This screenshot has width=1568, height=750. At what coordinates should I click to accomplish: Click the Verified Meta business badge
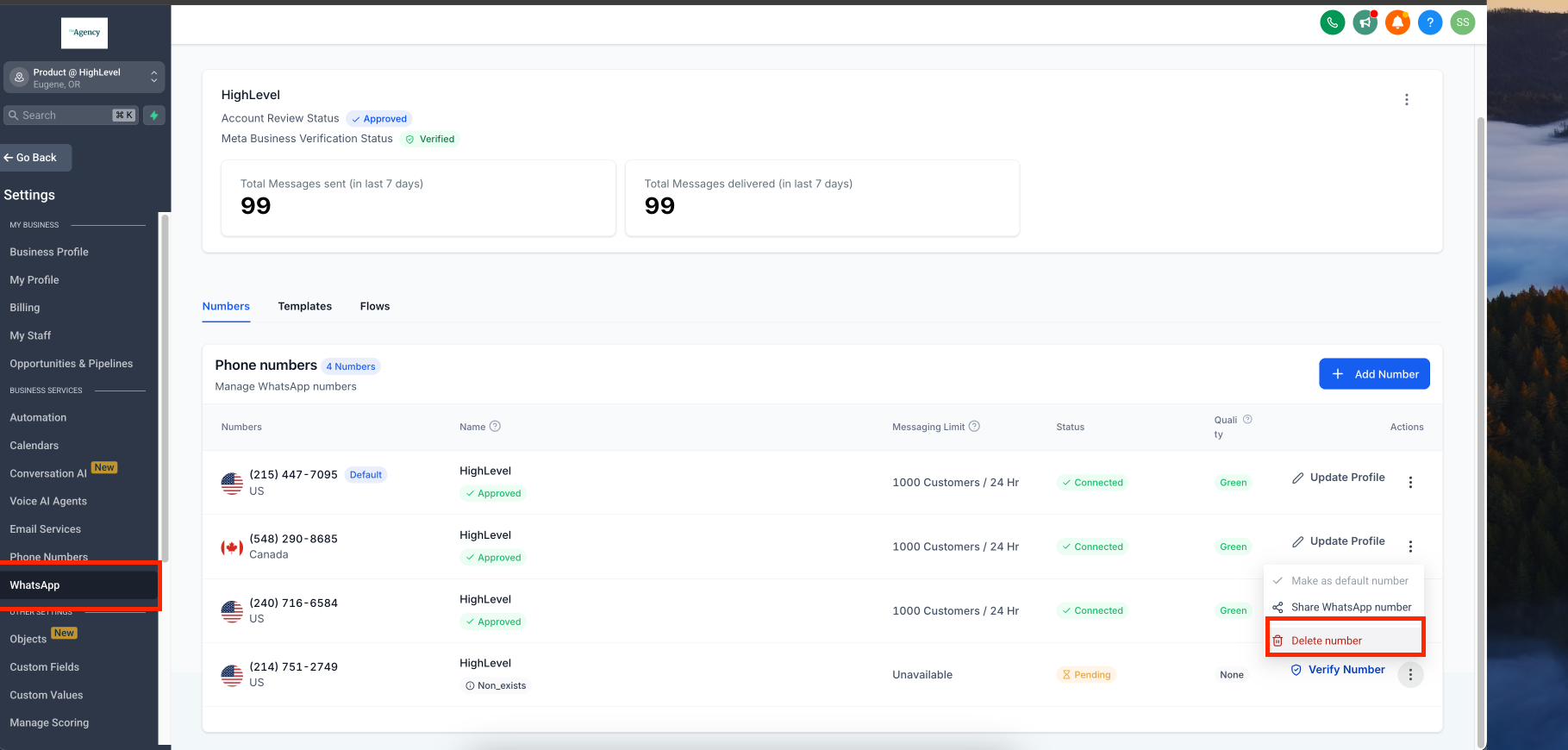click(x=430, y=139)
